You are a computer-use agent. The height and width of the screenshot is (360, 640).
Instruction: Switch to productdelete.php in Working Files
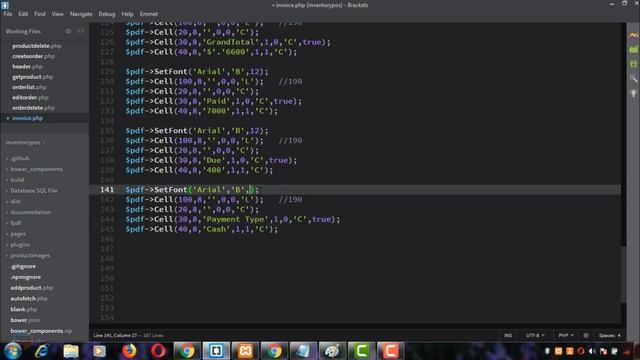[x=37, y=46]
